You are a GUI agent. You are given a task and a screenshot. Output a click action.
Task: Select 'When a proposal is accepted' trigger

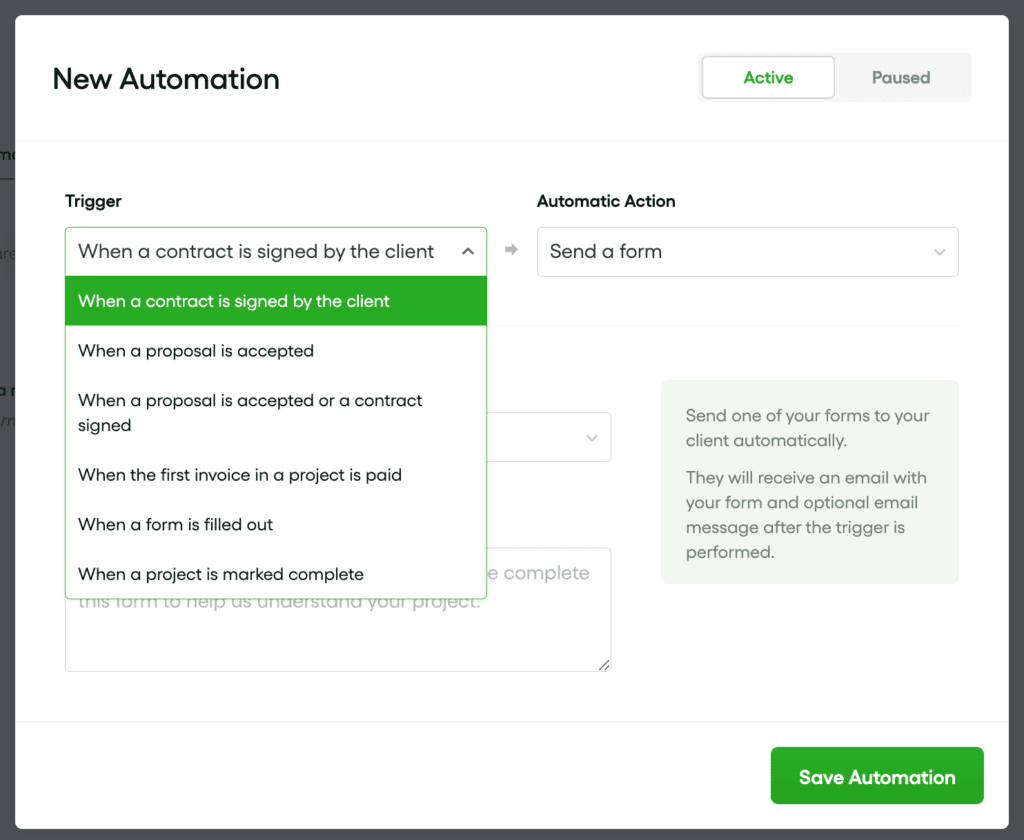click(x=276, y=351)
